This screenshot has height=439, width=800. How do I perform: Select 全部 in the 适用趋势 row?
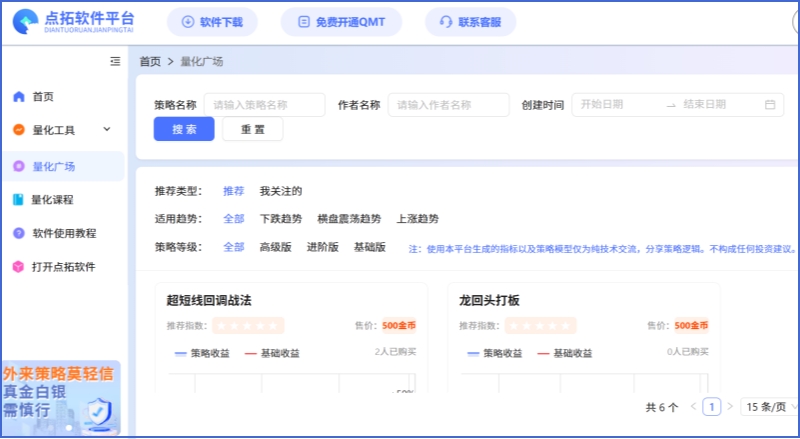tap(234, 219)
